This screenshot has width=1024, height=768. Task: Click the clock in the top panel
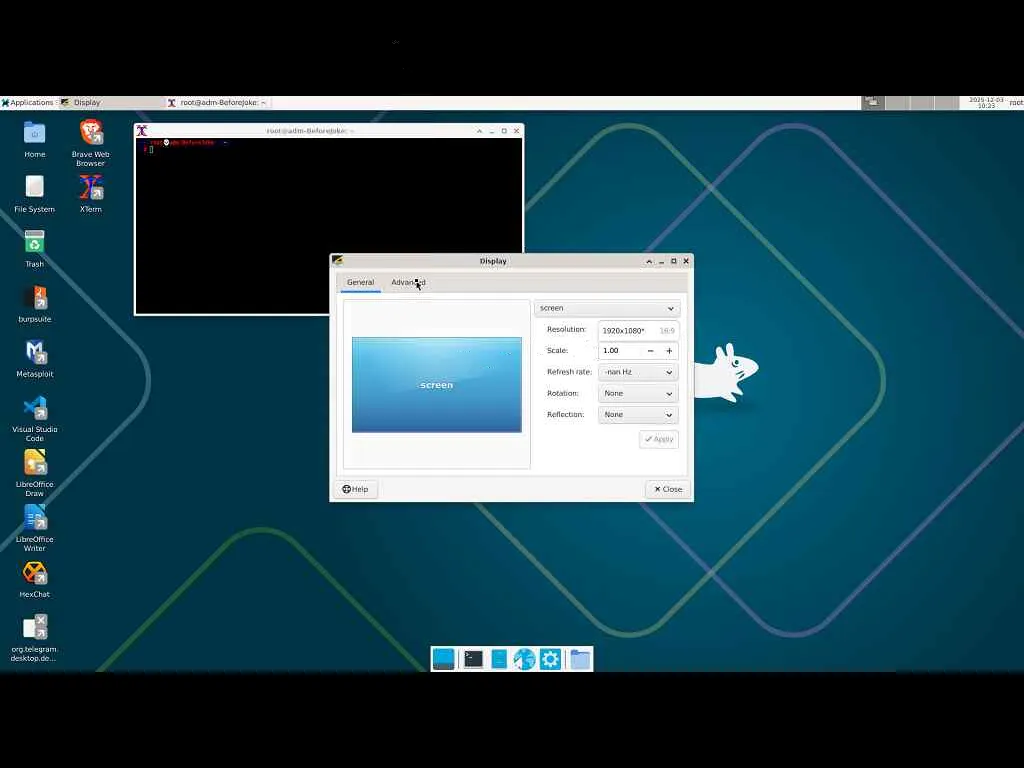click(986, 103)
